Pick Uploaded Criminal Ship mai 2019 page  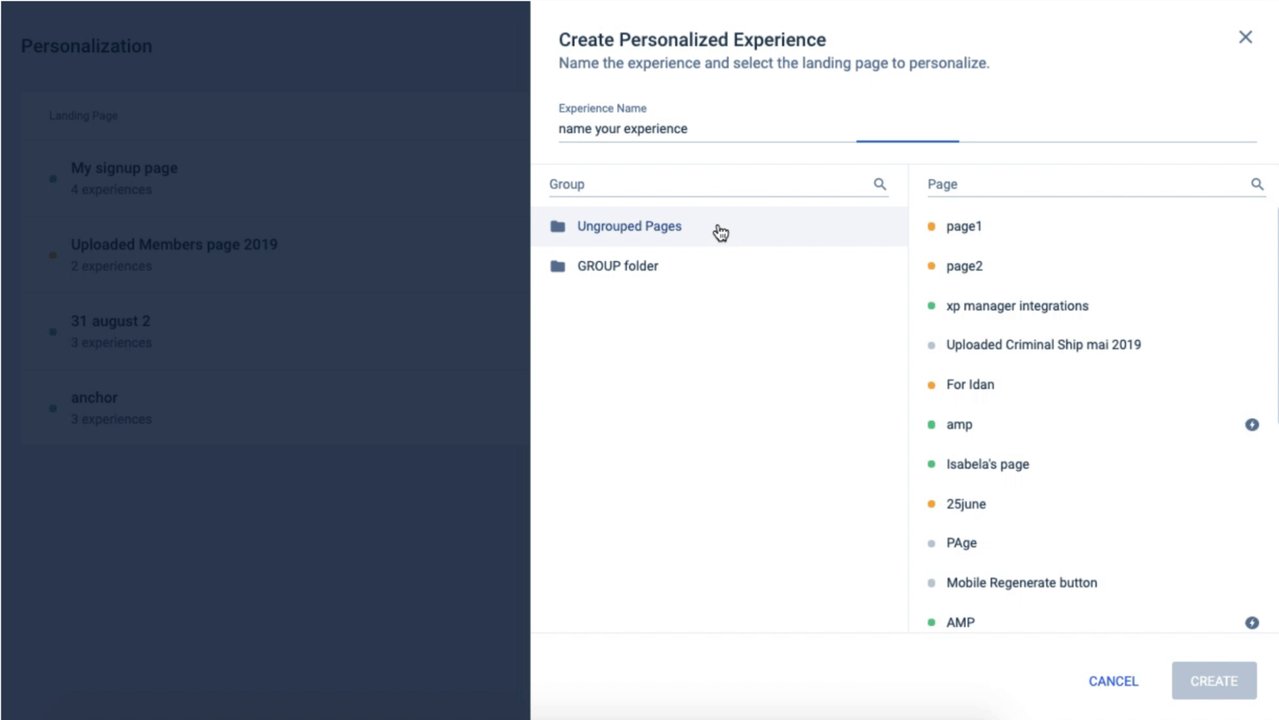(x=1043, y=345)
